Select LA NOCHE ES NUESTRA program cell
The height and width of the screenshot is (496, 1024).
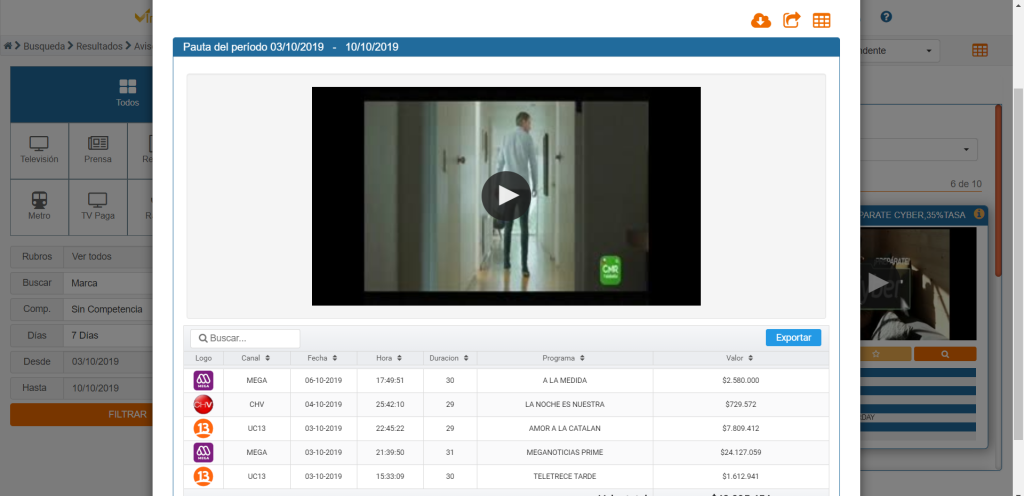564,405
